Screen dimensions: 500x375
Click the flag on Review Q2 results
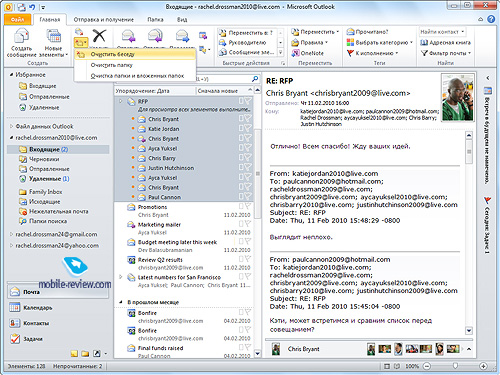(x=248, y=259)
